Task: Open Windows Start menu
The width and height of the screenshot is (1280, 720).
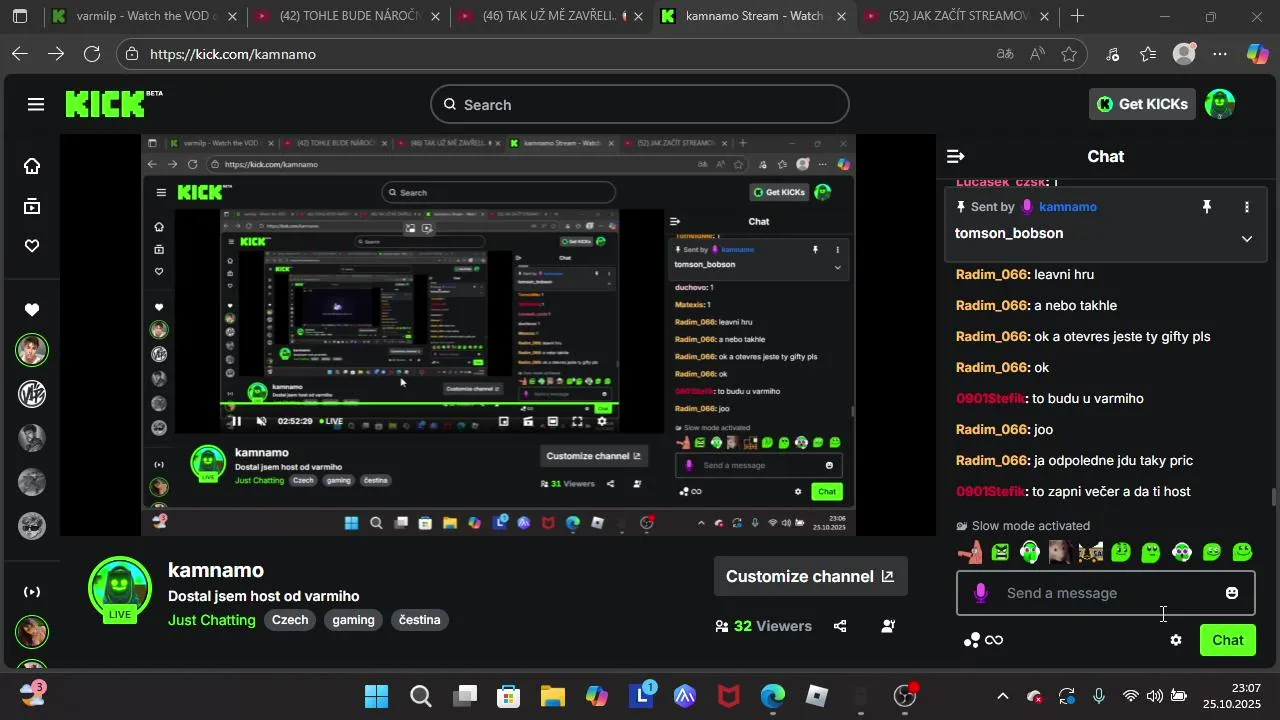Action: [x=376, y=696]
